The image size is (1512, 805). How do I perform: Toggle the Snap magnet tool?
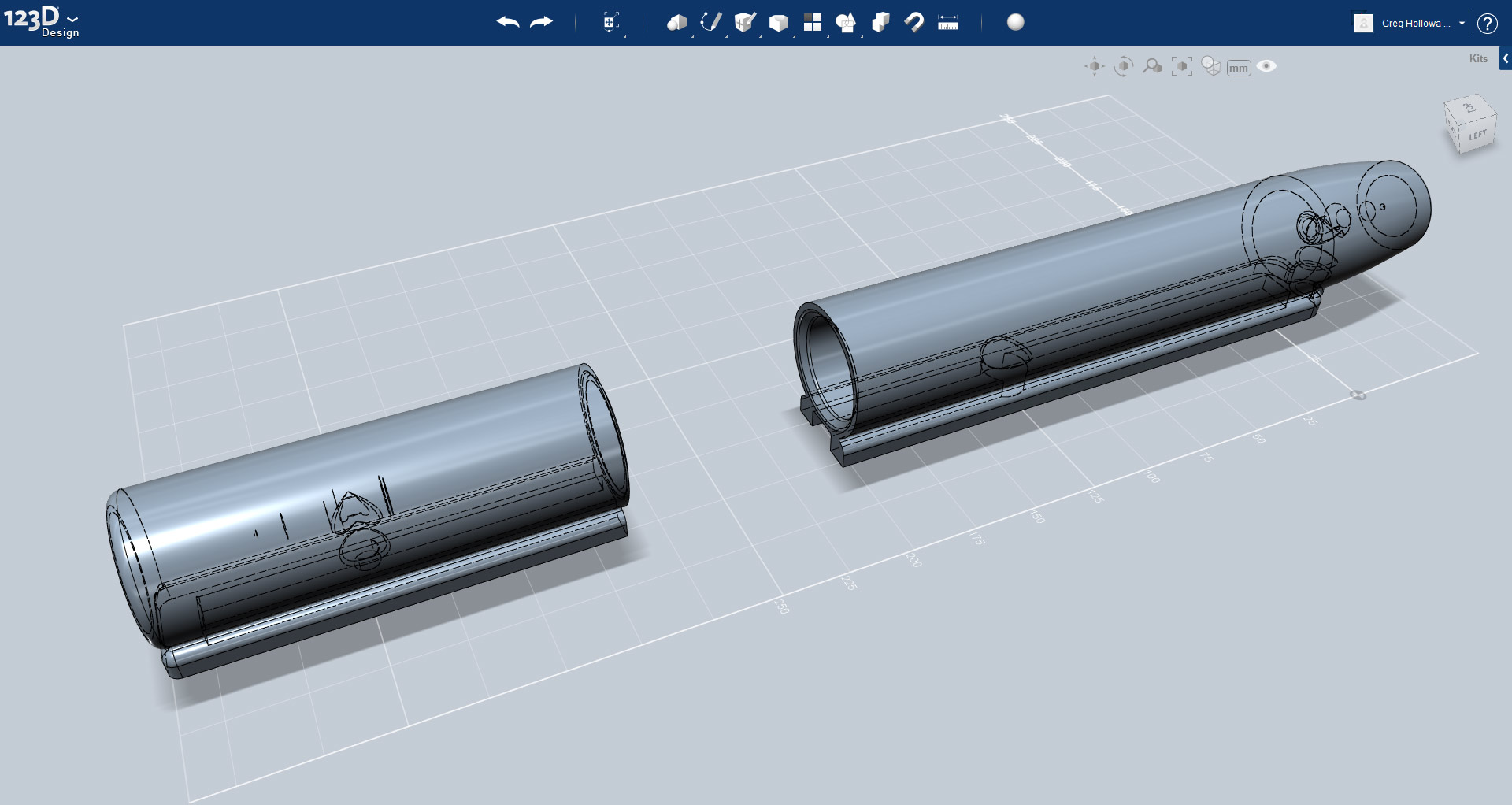(914, 22)
